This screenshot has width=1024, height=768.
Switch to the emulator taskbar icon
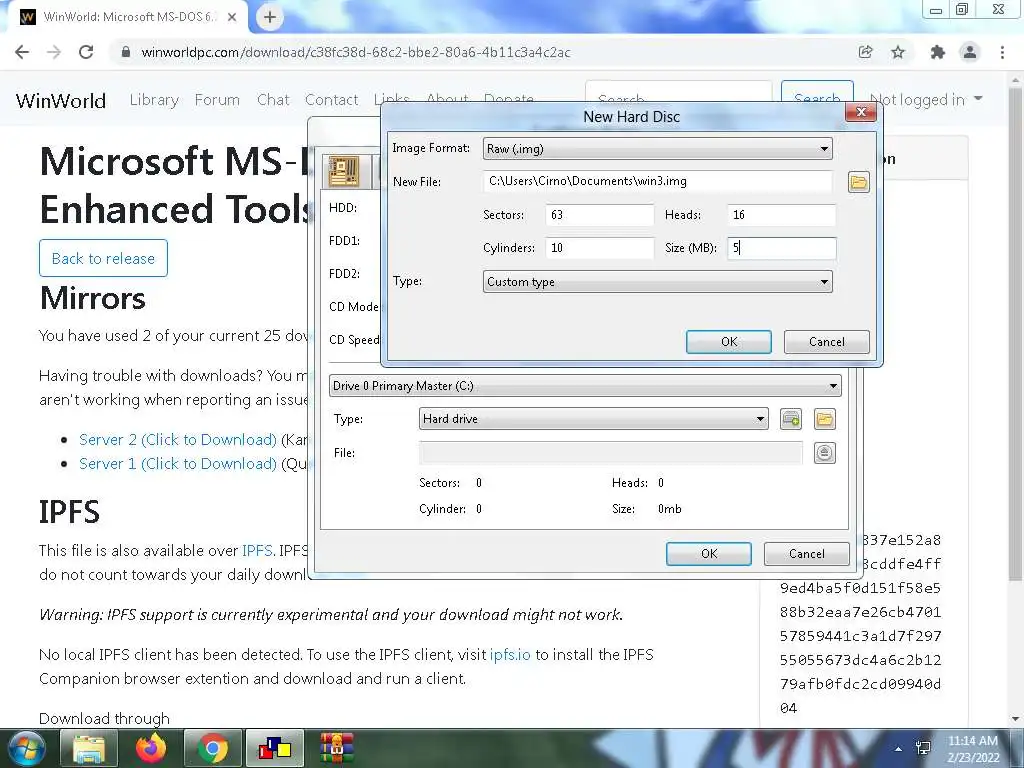[274, 748]
